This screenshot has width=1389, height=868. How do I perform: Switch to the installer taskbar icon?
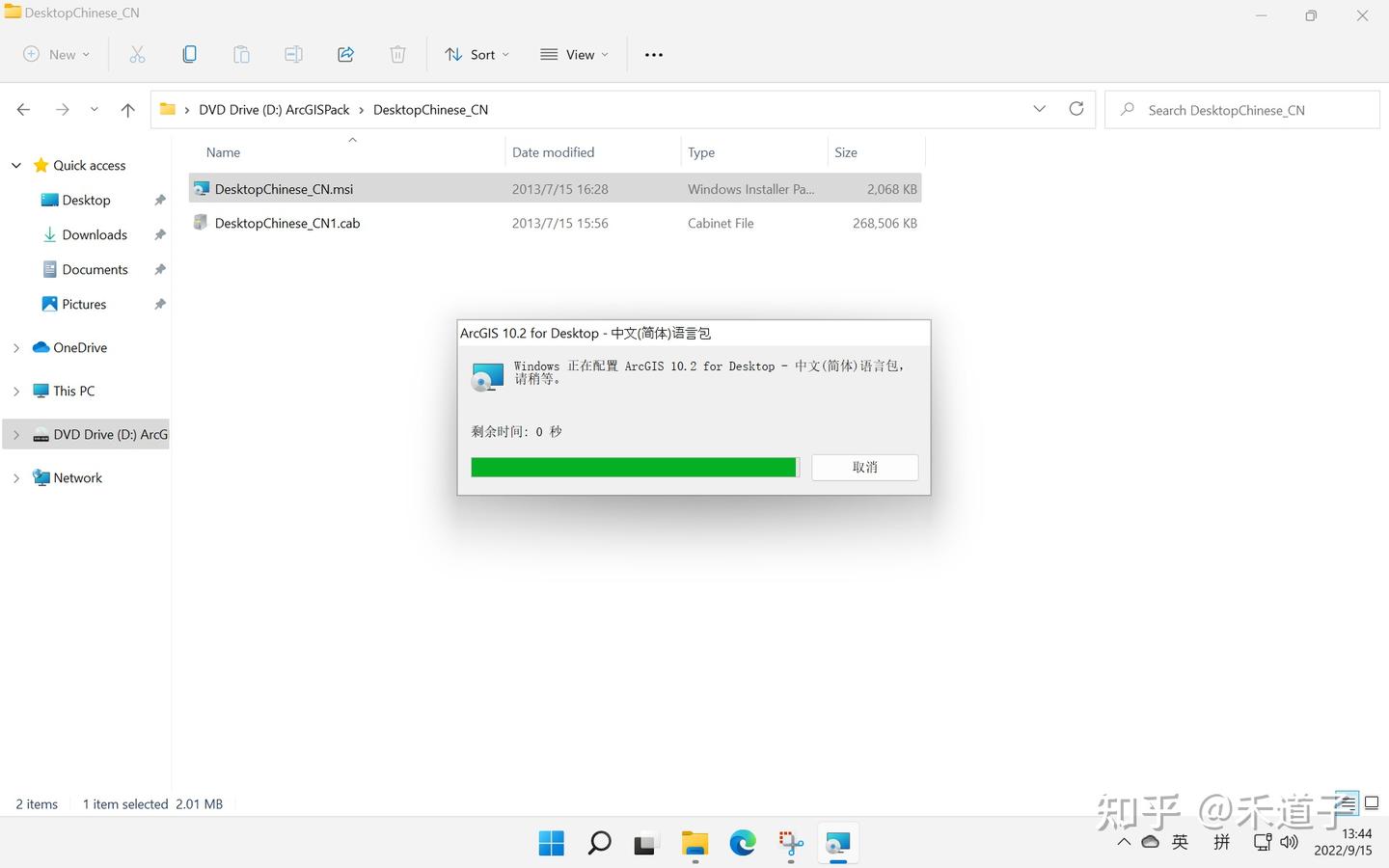(838, 844)
